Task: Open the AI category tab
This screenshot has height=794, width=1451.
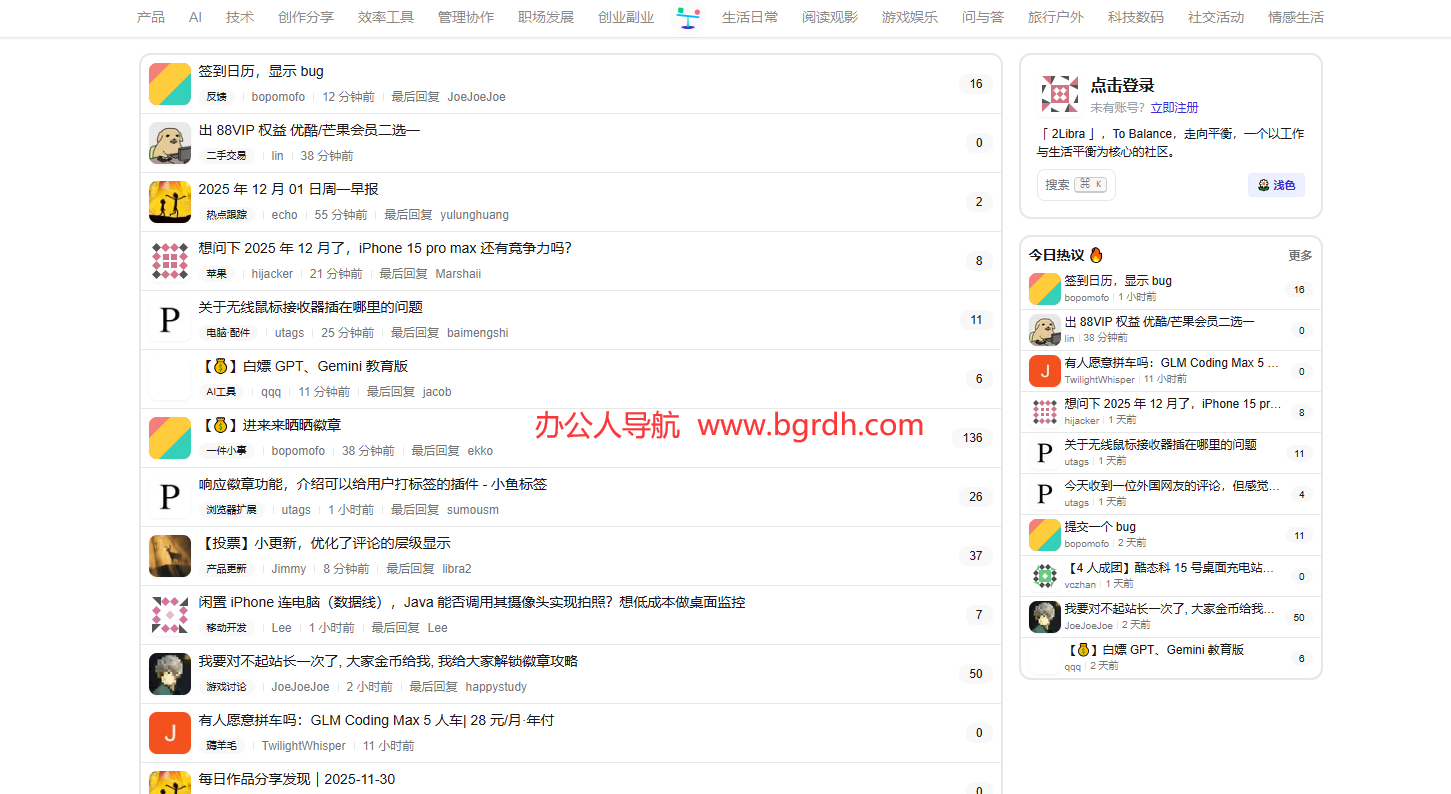Action: coord(195,17)
